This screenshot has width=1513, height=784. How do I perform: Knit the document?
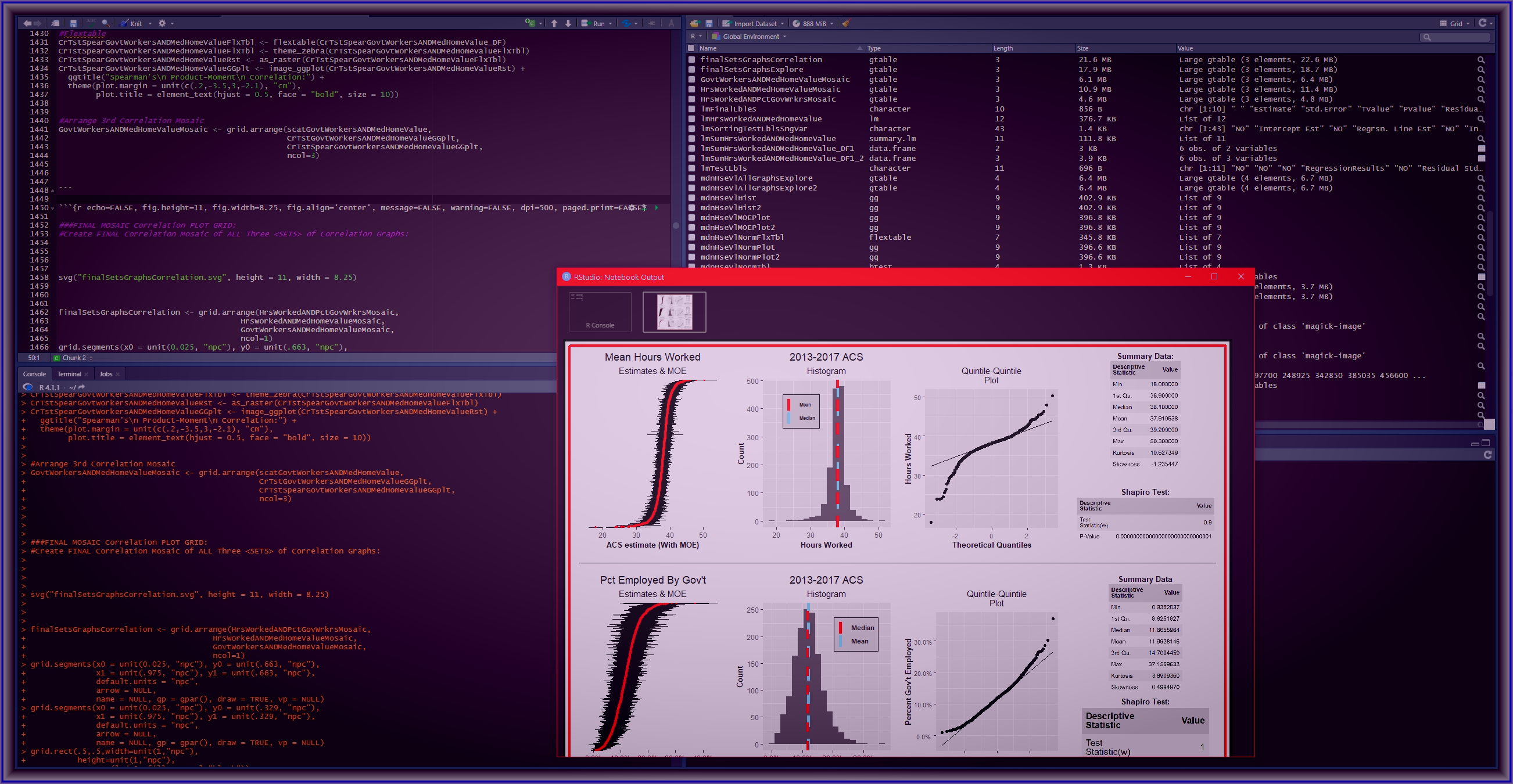131,23
